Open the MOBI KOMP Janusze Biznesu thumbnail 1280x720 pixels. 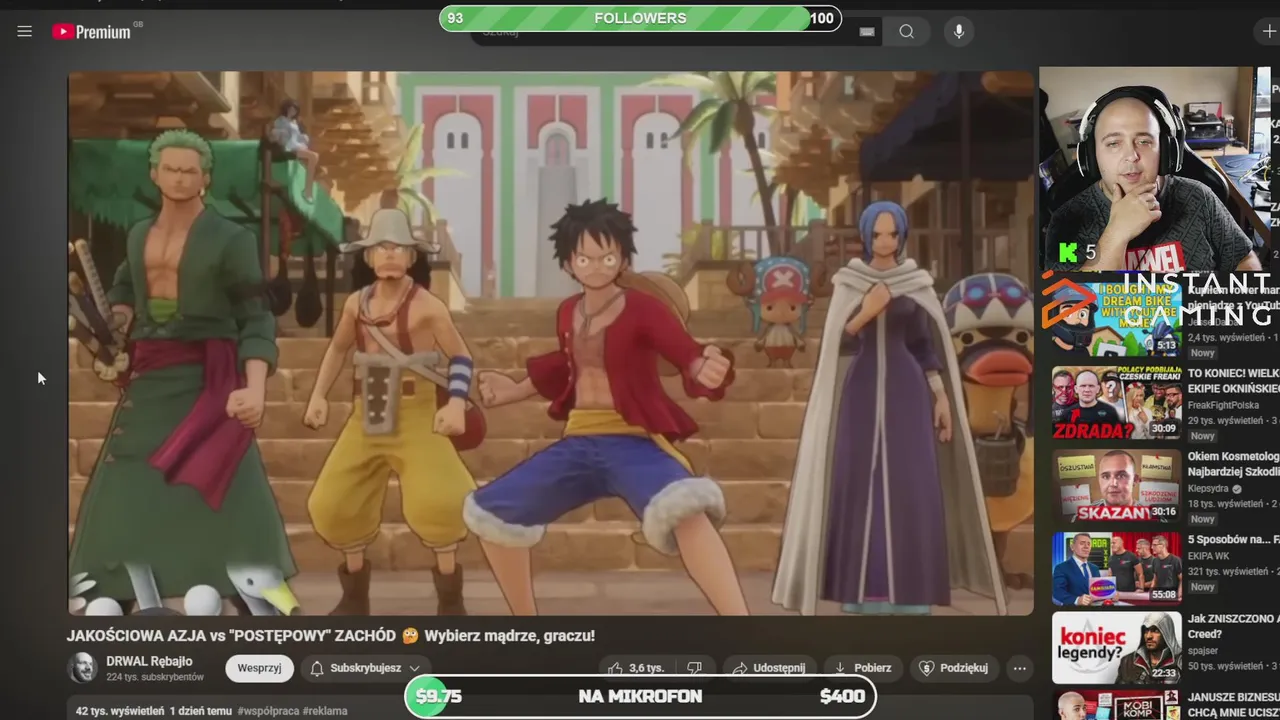[x=1116, y=706]
